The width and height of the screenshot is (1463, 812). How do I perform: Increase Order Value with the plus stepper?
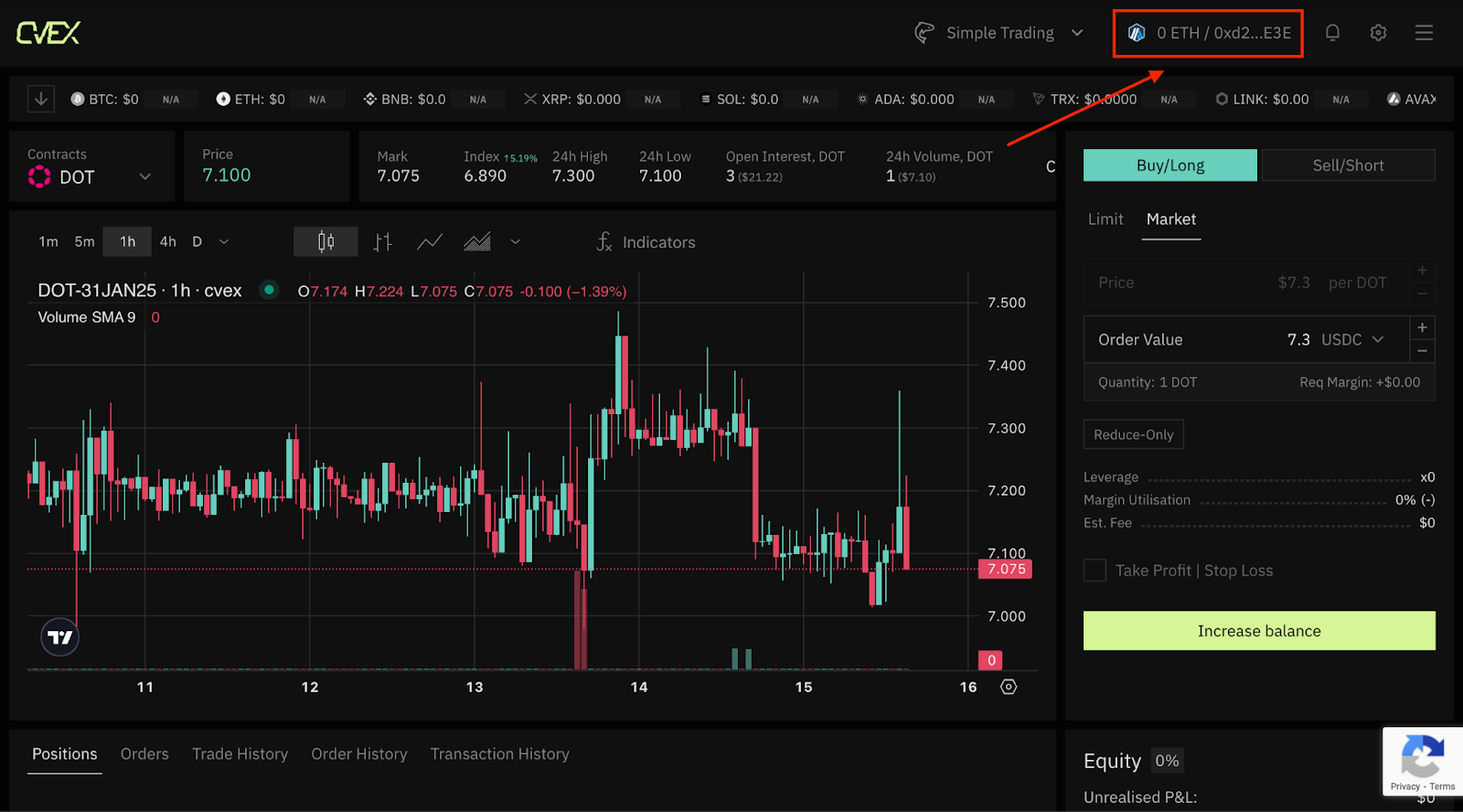pos(1422,327)
